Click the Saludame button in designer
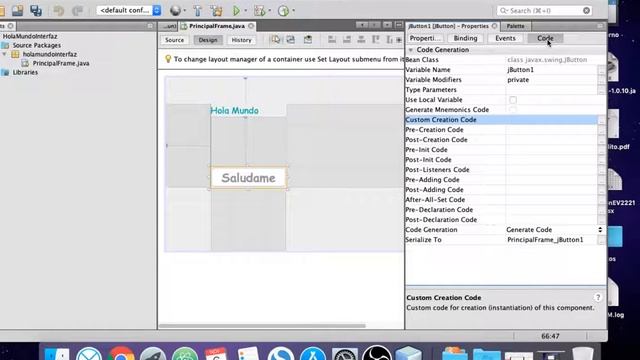The width and height of the screenshot is (640, 360). pos(248,178)
